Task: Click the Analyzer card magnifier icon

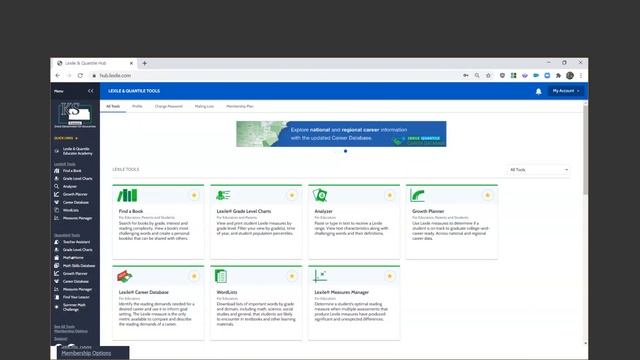Action: click(320, 195)
